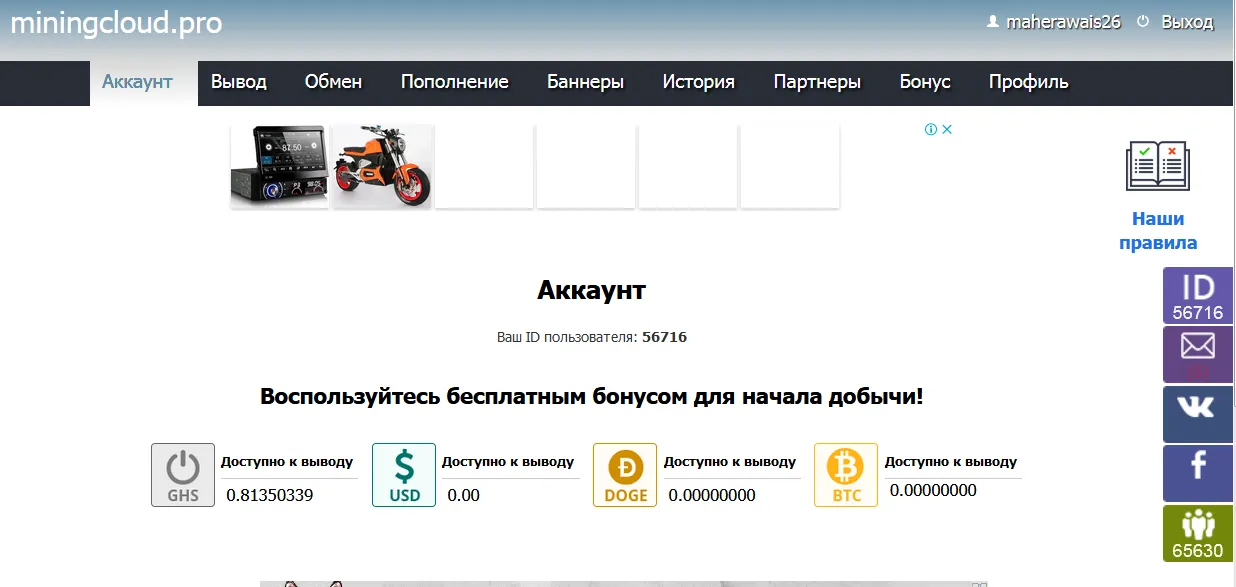Click the GHS power icon

pos(183,475)
